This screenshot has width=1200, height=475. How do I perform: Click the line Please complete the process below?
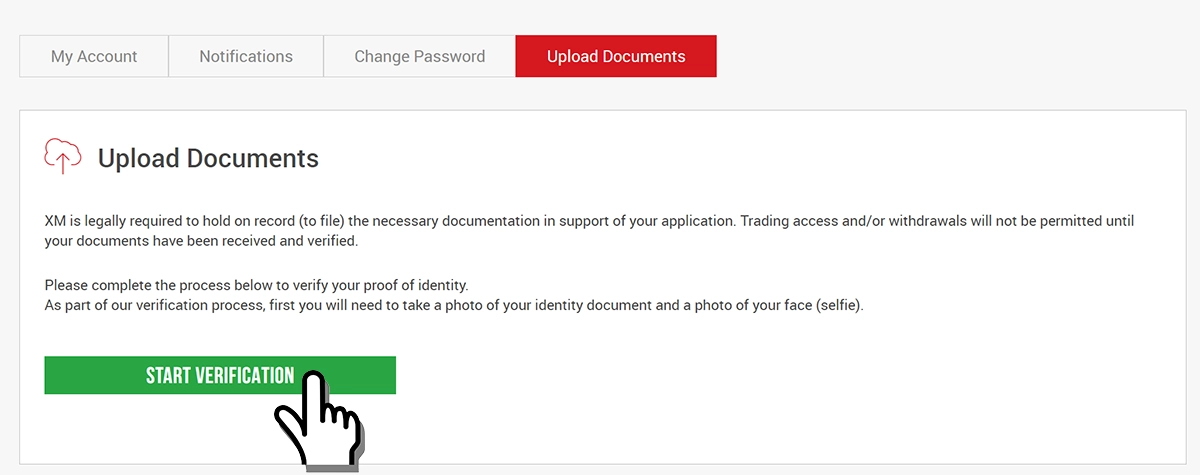256,285
